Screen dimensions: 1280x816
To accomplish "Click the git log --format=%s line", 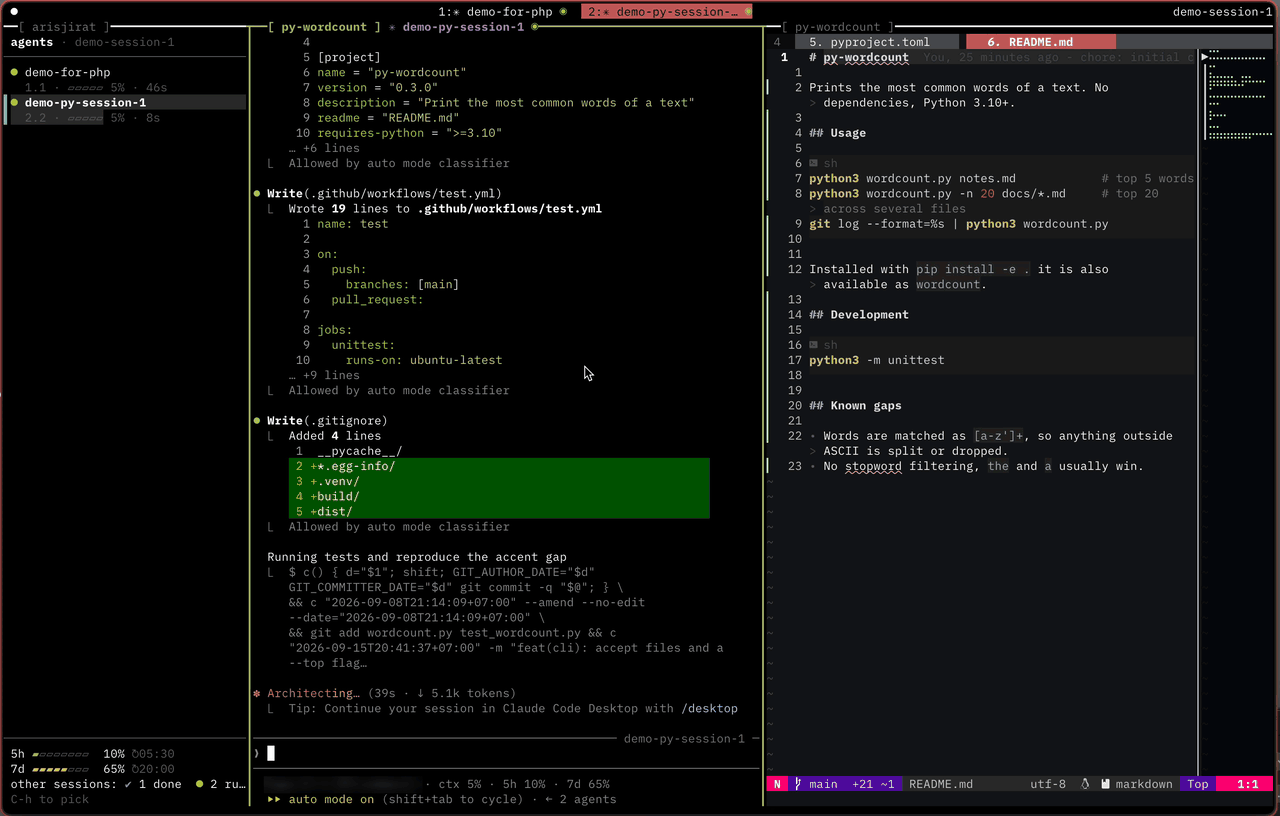I will coord(959,224).
